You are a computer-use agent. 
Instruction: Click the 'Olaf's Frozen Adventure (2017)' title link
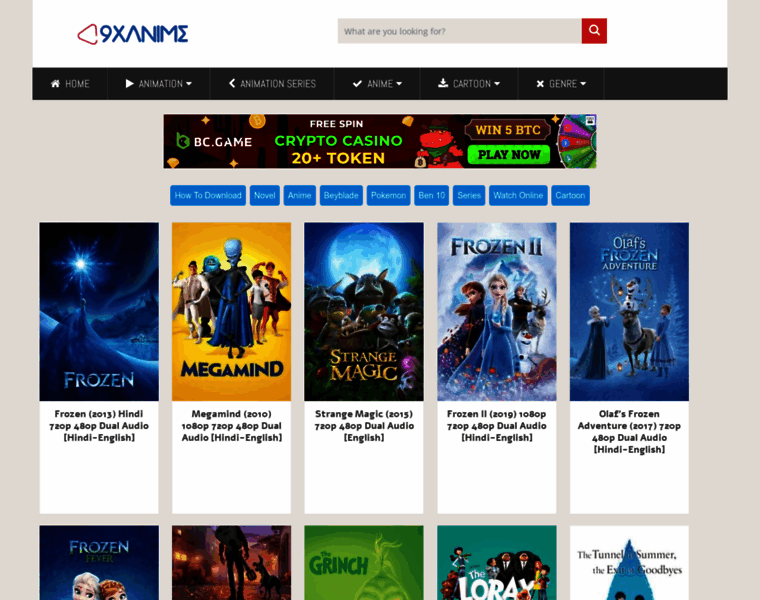coord(629,432)
